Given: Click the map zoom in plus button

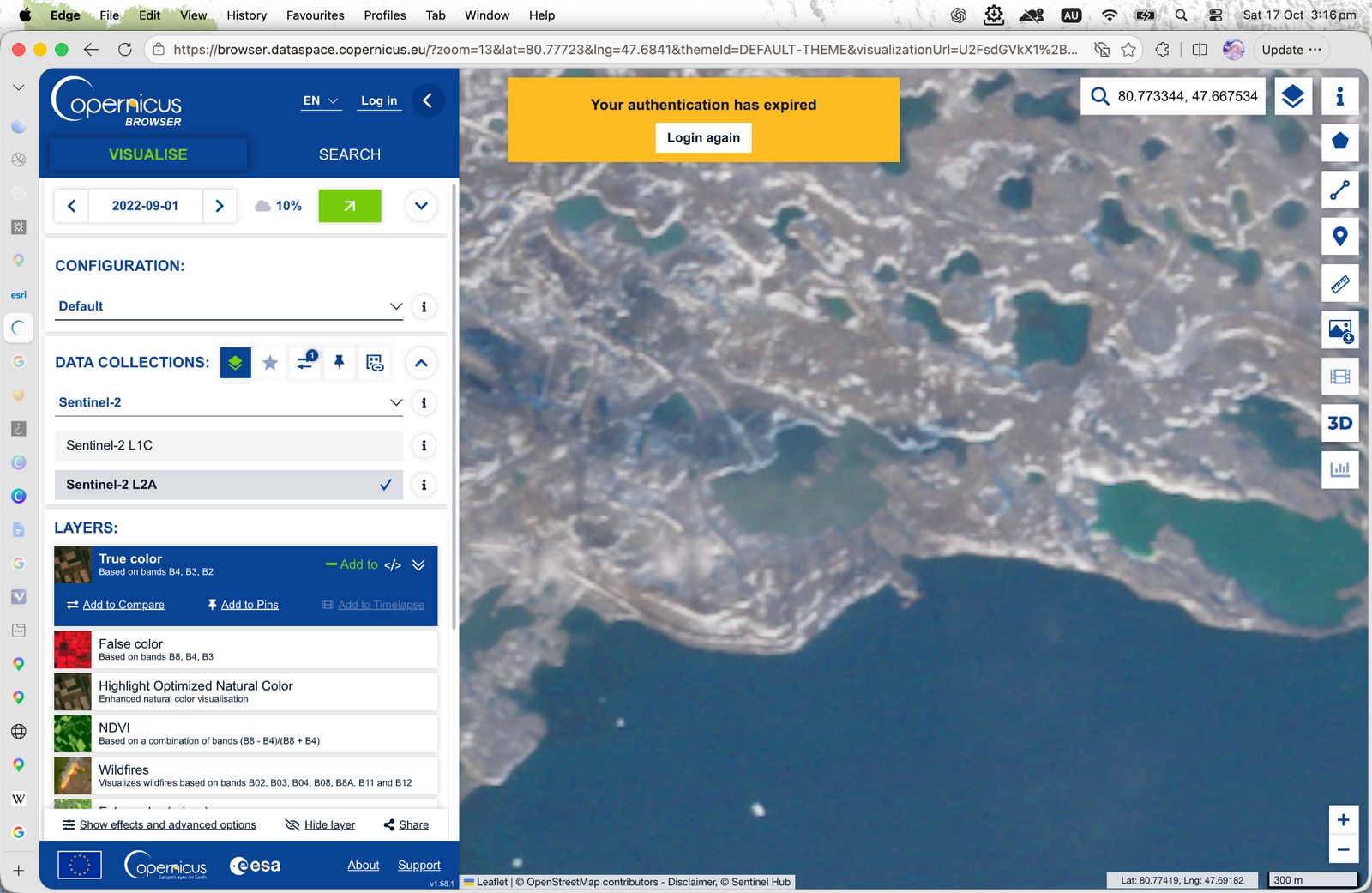Looking at the screenshot, I should [x=1343, y=820].
